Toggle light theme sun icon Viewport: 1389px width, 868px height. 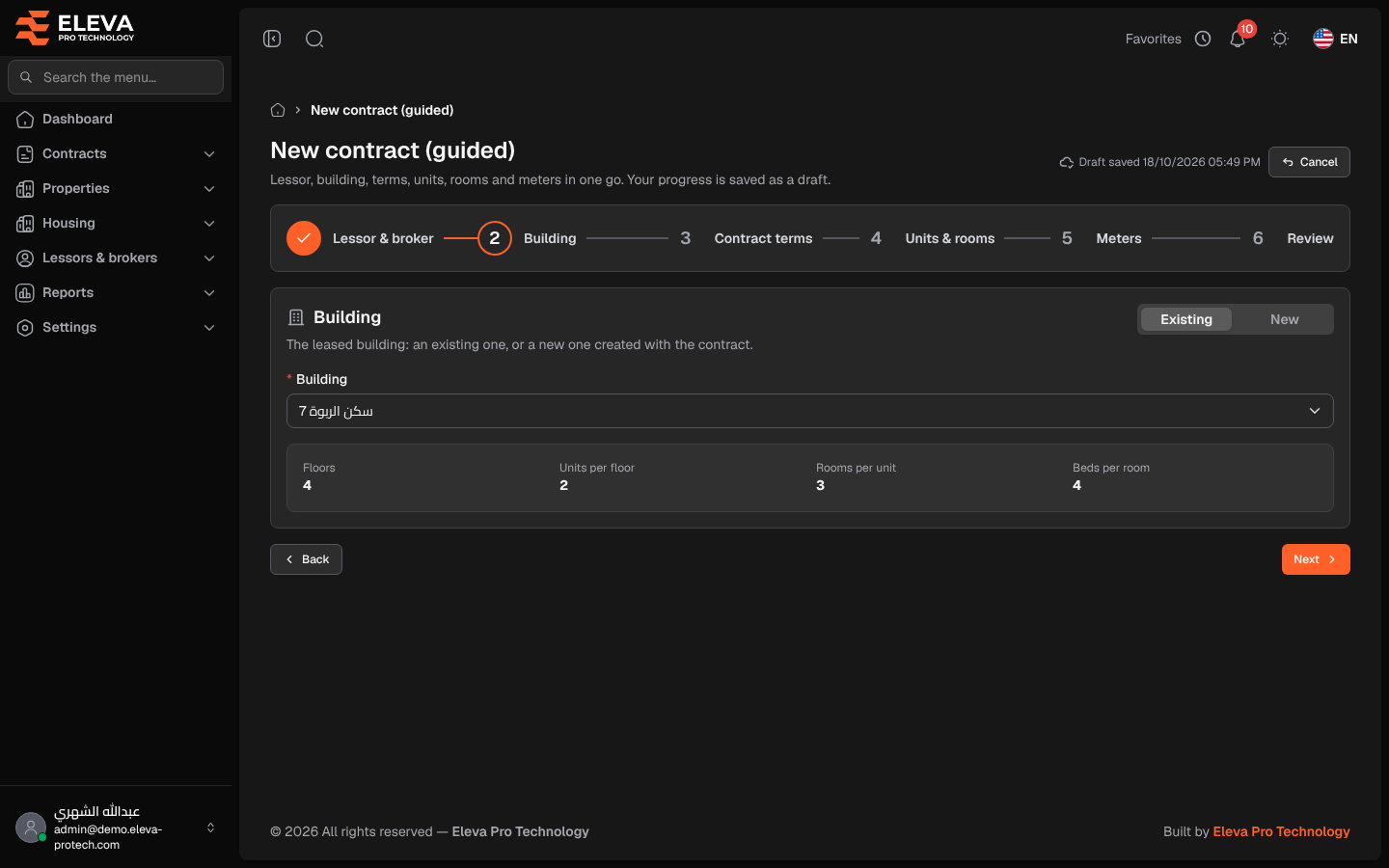(1280, 39)
